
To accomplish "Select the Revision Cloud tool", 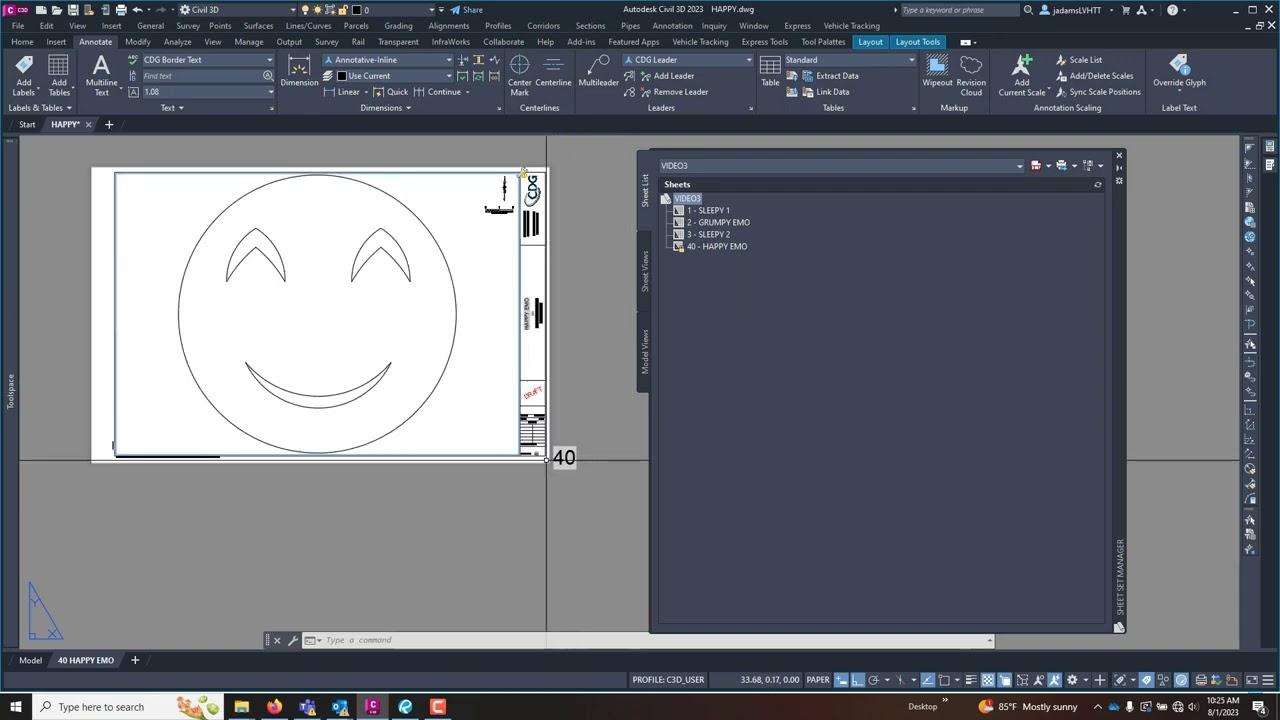I will point(971,76).
